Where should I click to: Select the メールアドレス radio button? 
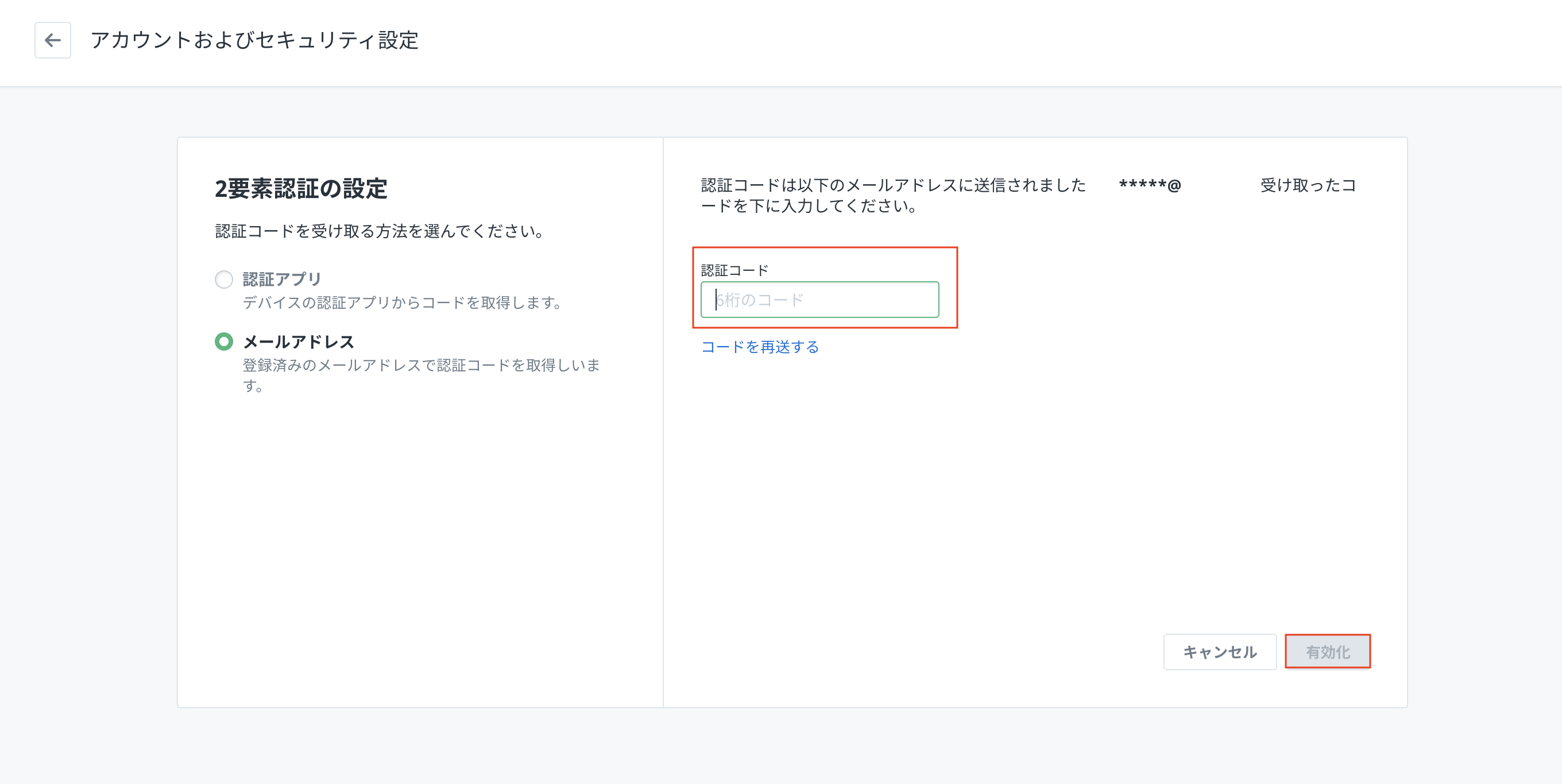pos(224,341)
